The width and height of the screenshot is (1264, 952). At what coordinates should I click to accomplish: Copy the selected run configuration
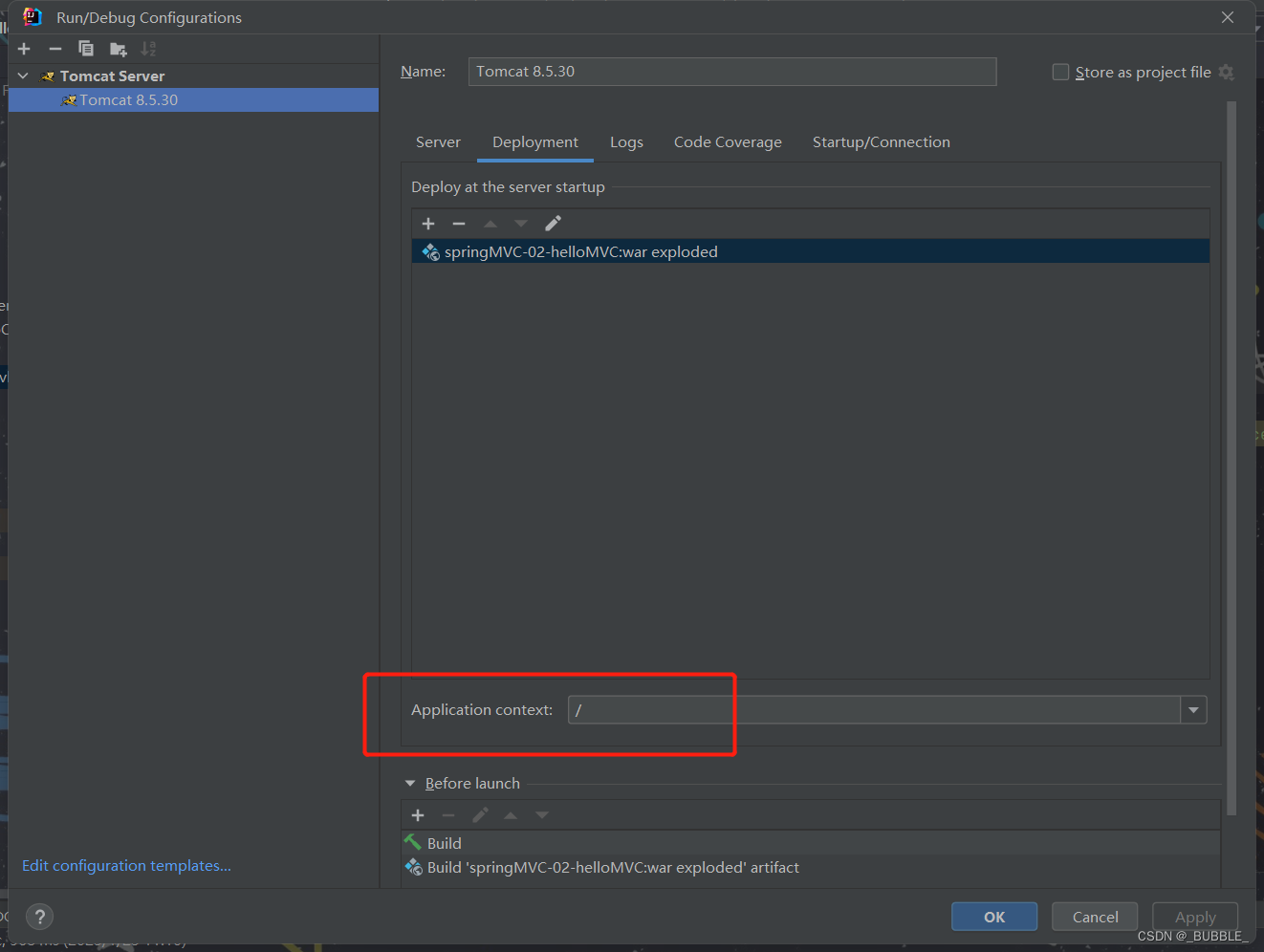[86, 49]
